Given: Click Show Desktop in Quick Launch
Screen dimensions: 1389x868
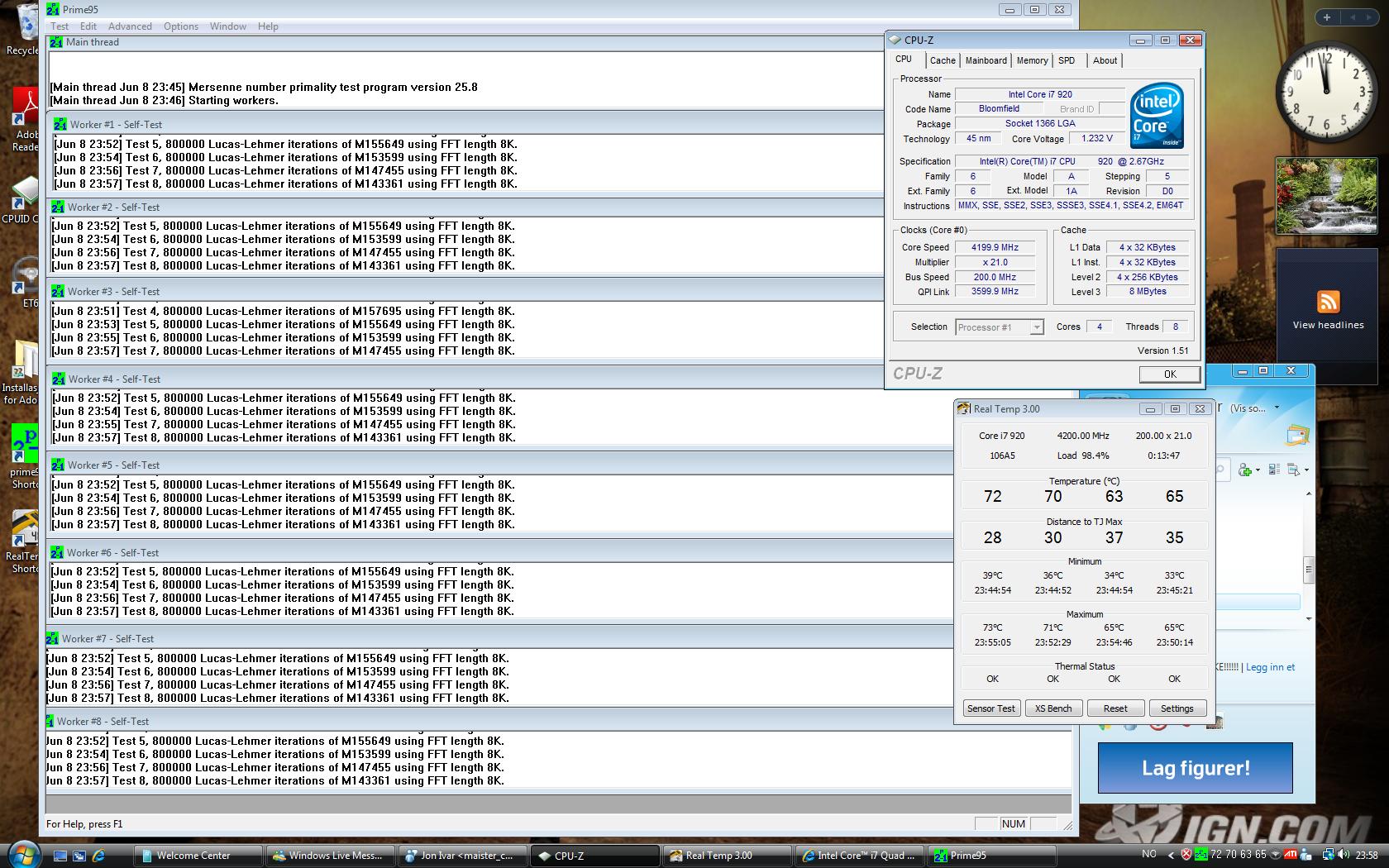Looking at the screenshot, I should [60, 856].
